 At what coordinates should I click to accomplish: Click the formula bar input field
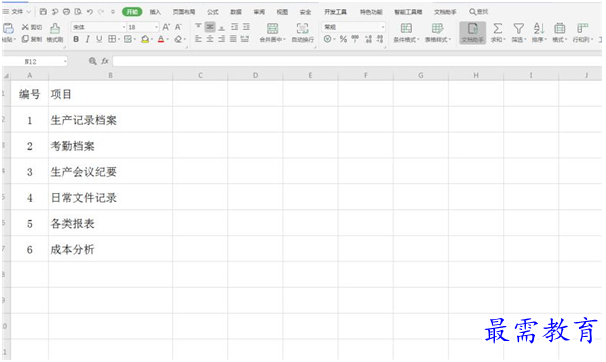[357, 61]
